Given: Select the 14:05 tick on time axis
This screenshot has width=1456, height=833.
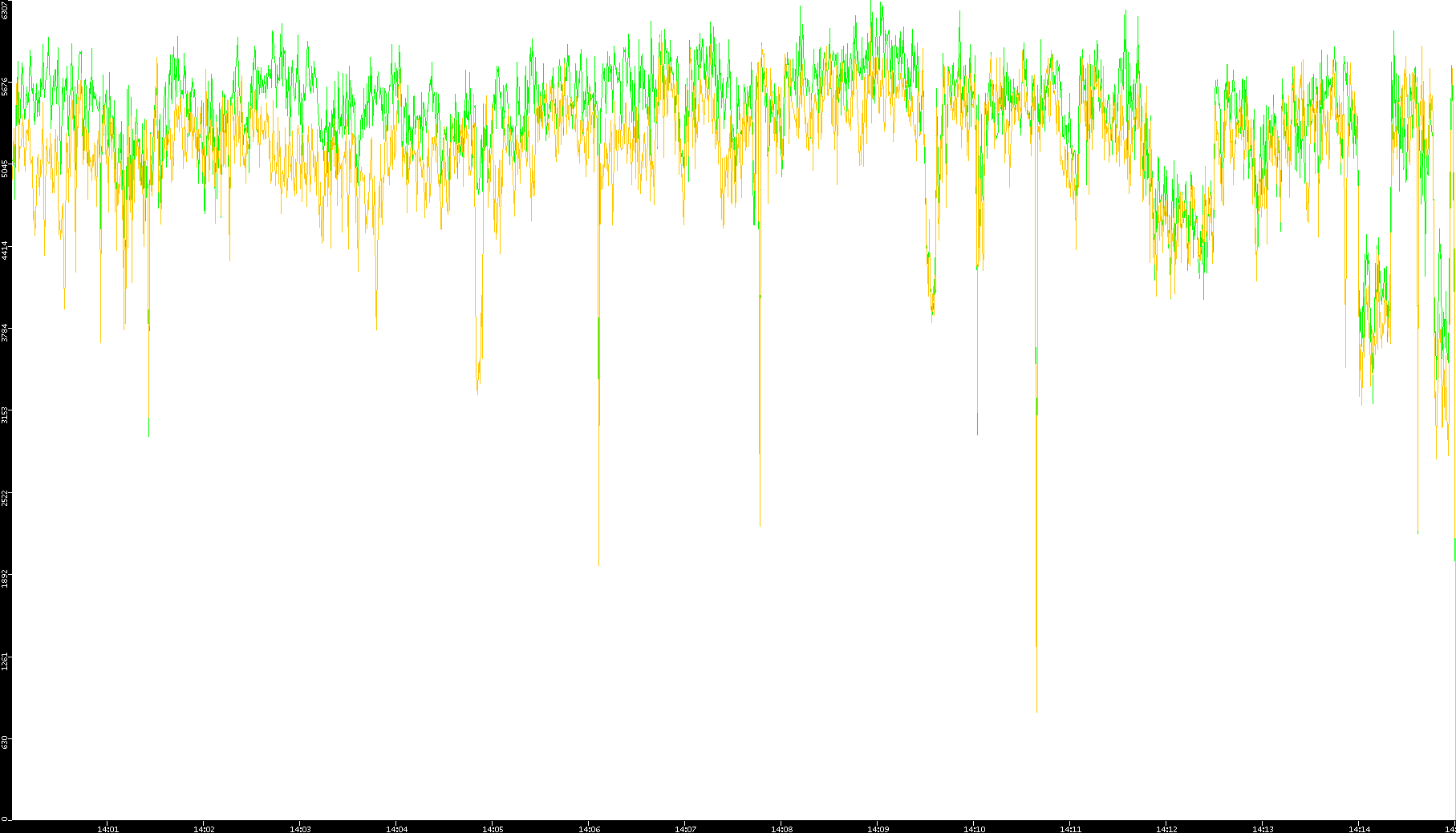Looking at the screenshot, I should (493, 829).
